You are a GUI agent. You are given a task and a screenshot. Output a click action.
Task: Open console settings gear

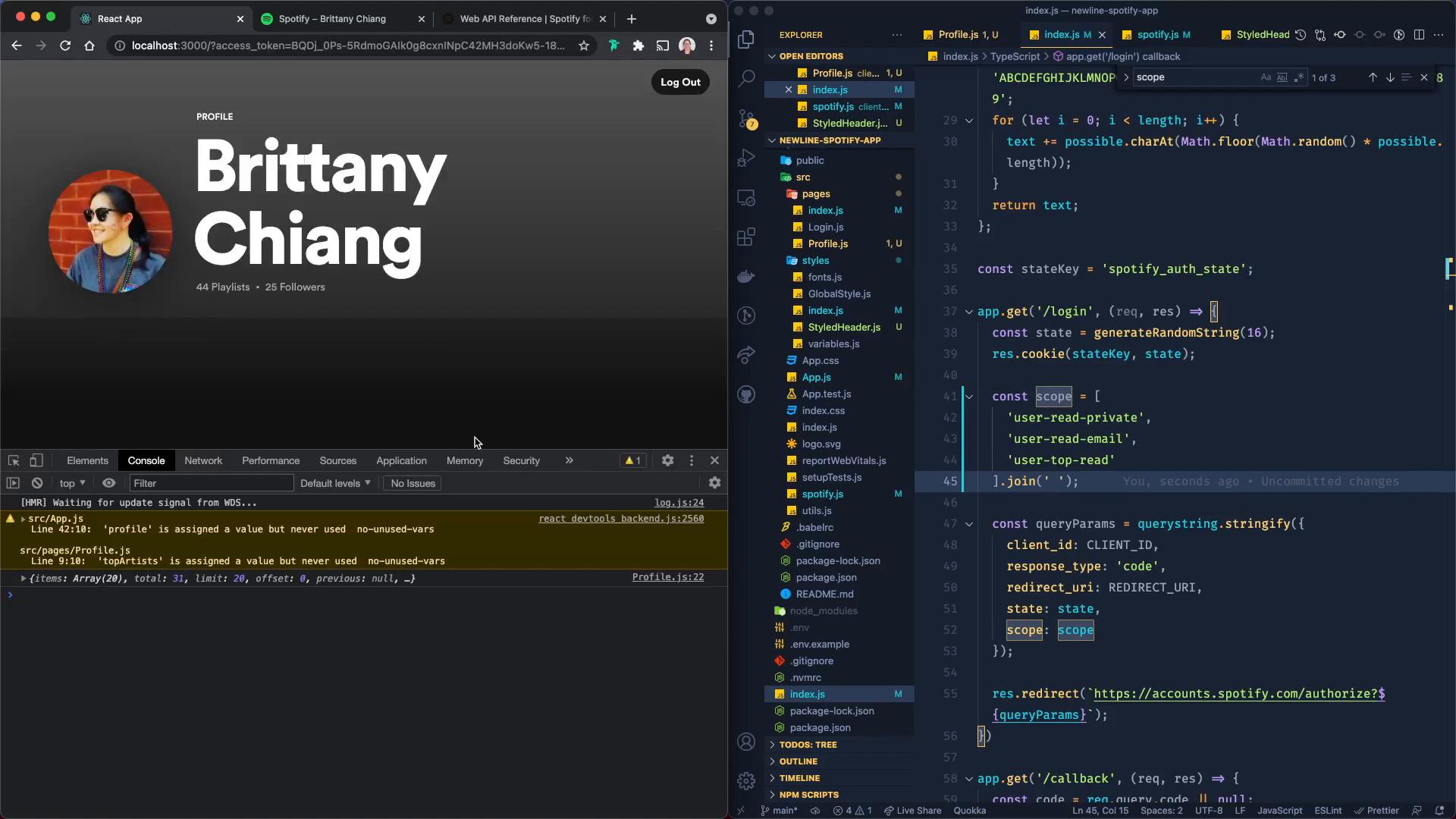[x=714, y=483]
